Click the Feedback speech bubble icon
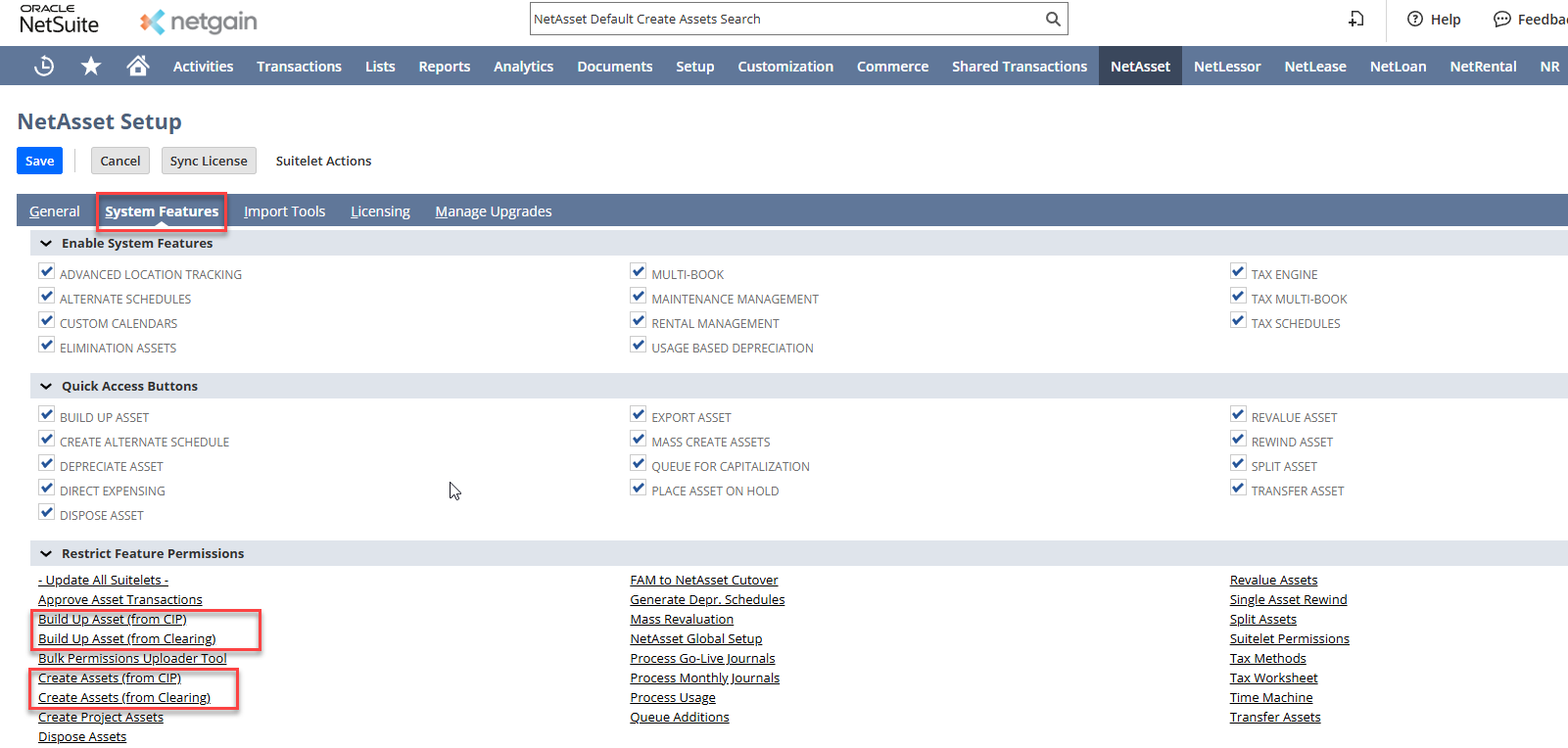The height and width of the screenshot is (748, 1568). pos(1501,19)
